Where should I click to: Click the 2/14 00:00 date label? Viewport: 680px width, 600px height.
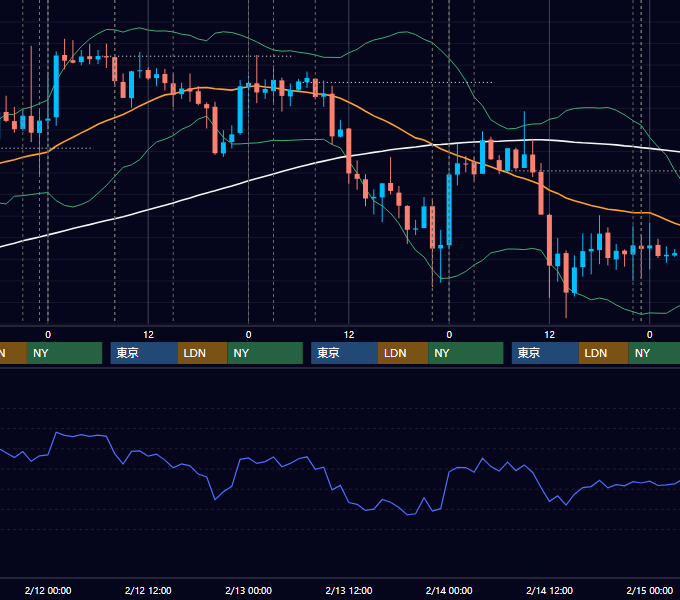(x=449, y=590)
